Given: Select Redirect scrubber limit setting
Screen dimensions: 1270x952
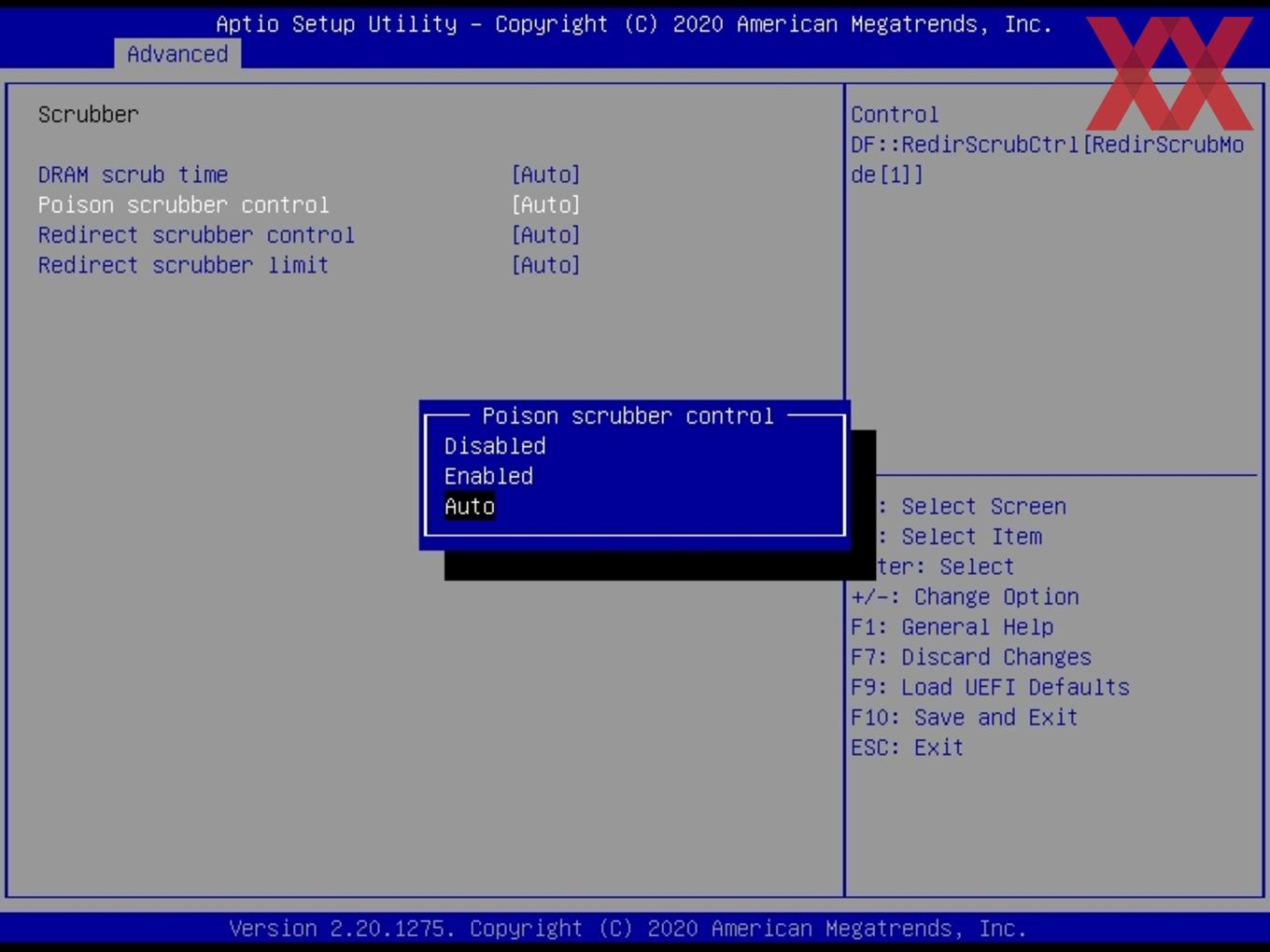Looking at the screenshot, I should tap(184, 265).
